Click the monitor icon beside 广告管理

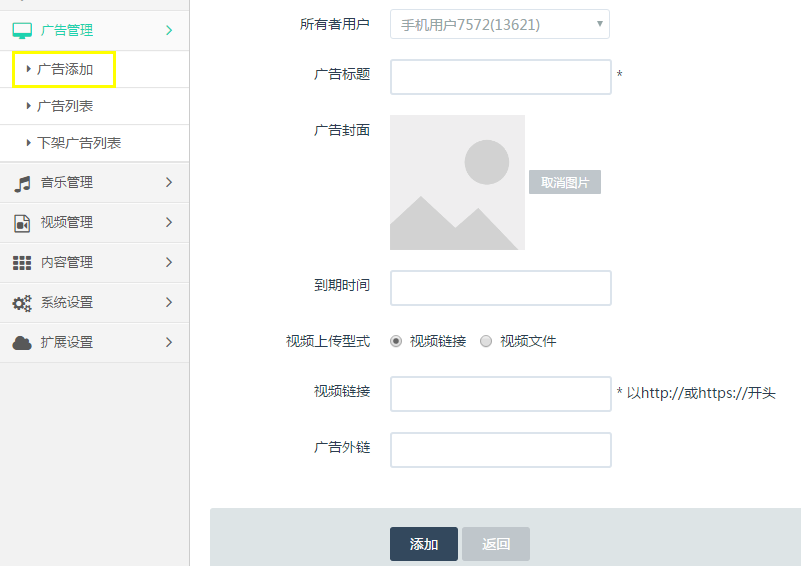(22, 31)
